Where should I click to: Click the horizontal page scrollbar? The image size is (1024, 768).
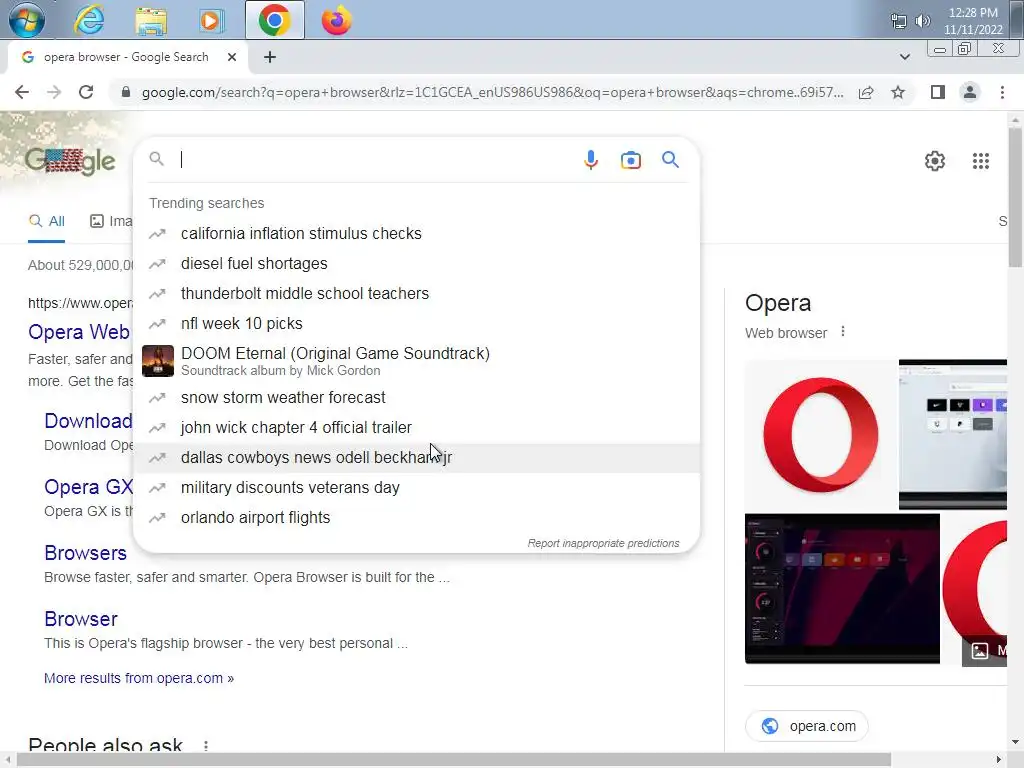click(x=454, y=760)
